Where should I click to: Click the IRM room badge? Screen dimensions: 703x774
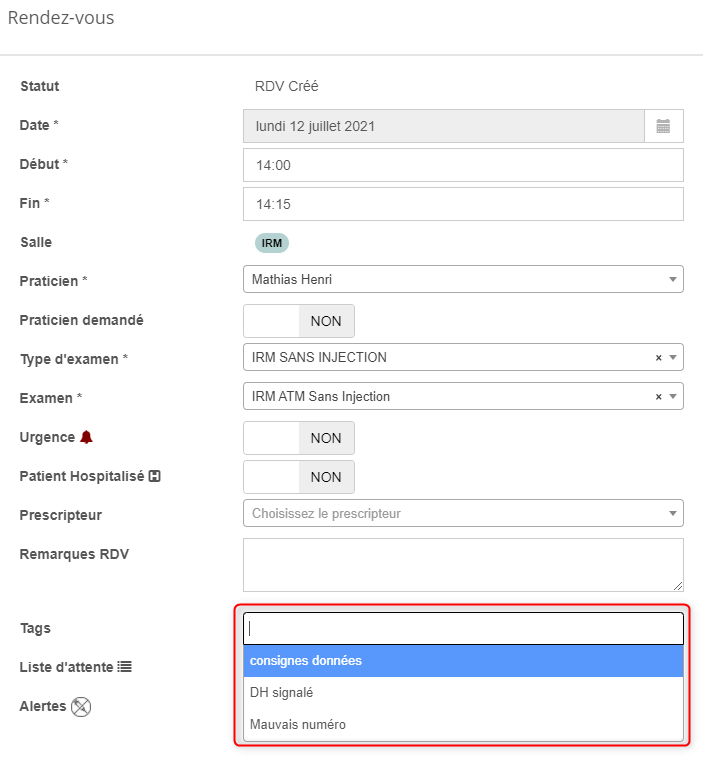coord(271,243)
